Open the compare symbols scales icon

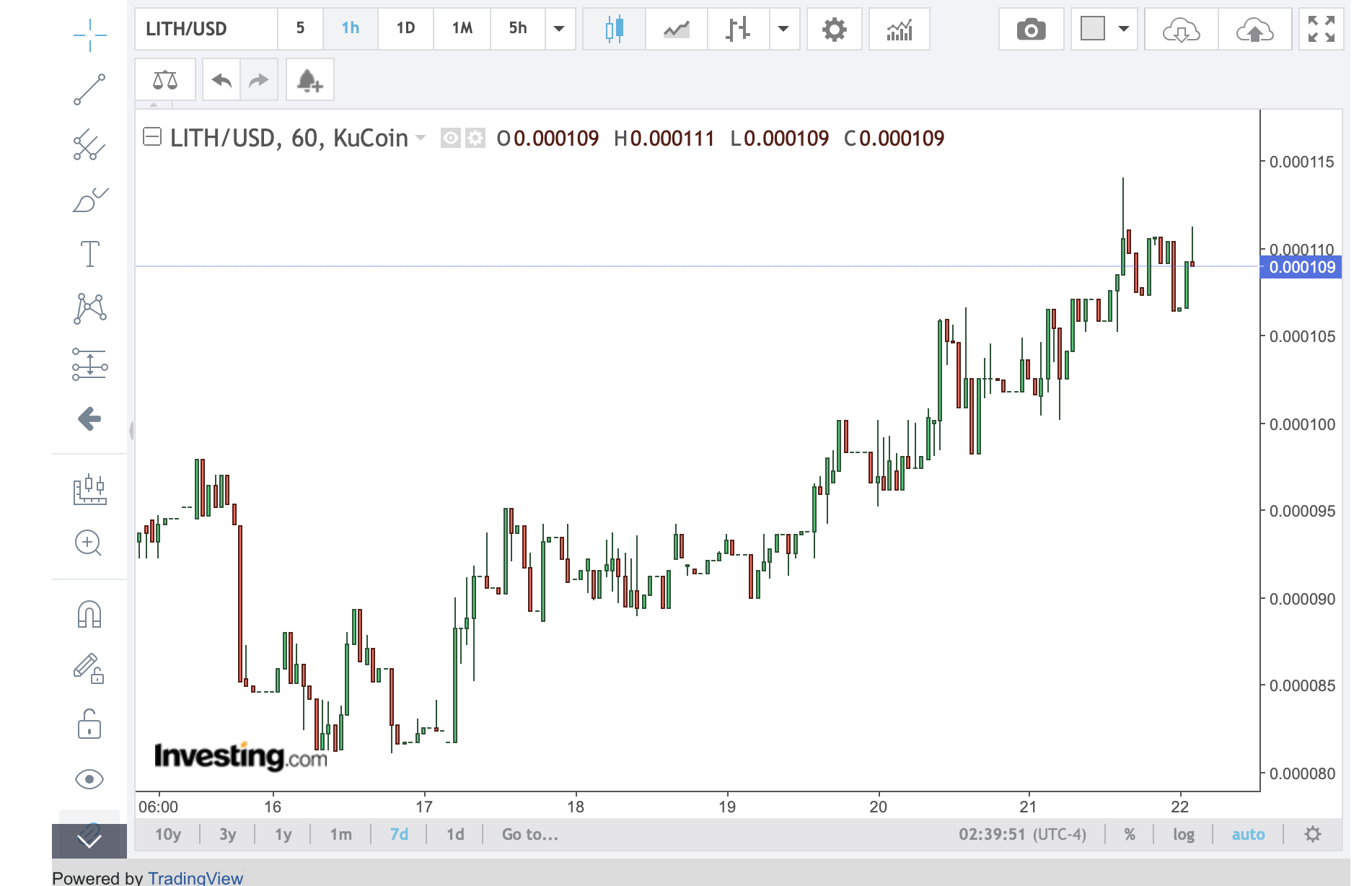tap(165, 80)
